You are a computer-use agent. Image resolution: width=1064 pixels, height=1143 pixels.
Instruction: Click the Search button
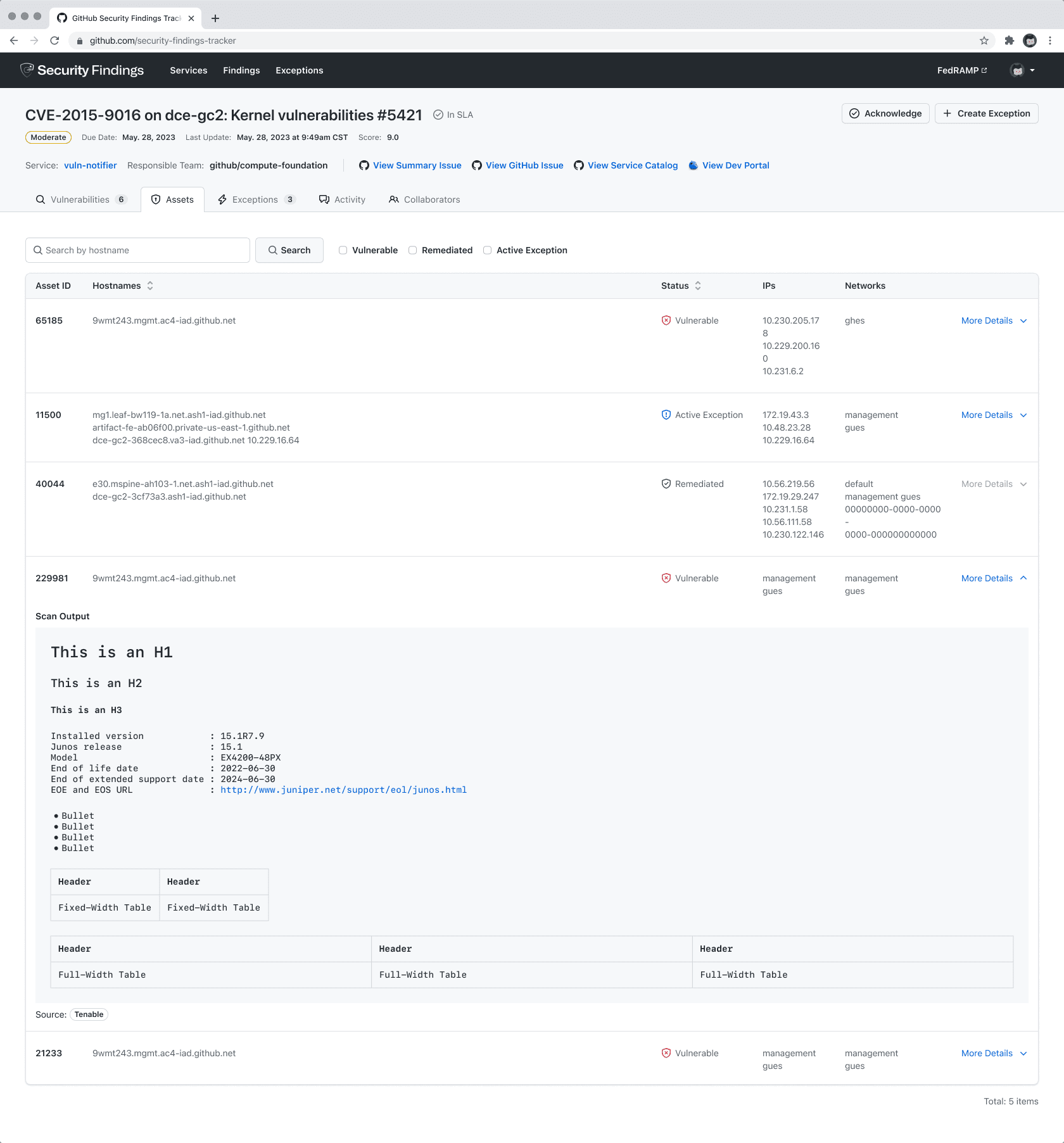pos(289,250)
